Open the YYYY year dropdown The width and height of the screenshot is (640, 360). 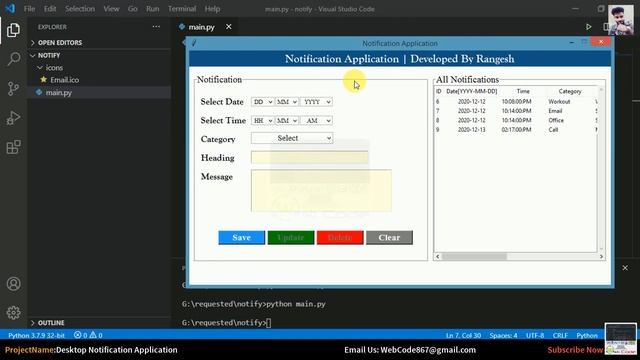pyautogui.click(x=316, y=102)
